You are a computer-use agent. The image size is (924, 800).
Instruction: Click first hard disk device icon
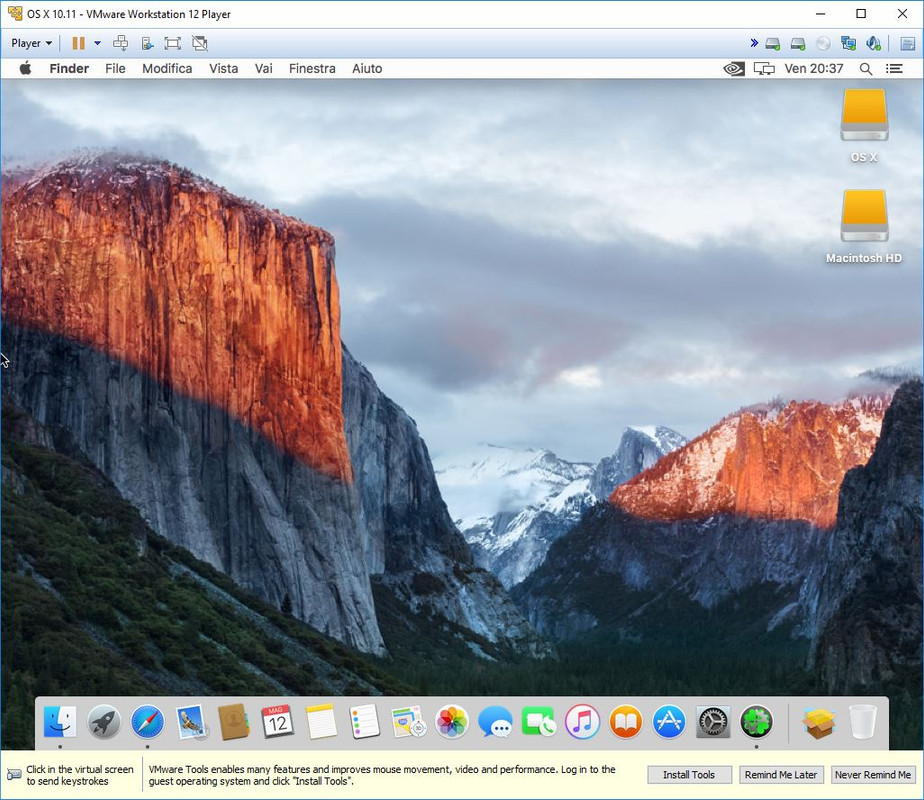click(773, 44)
